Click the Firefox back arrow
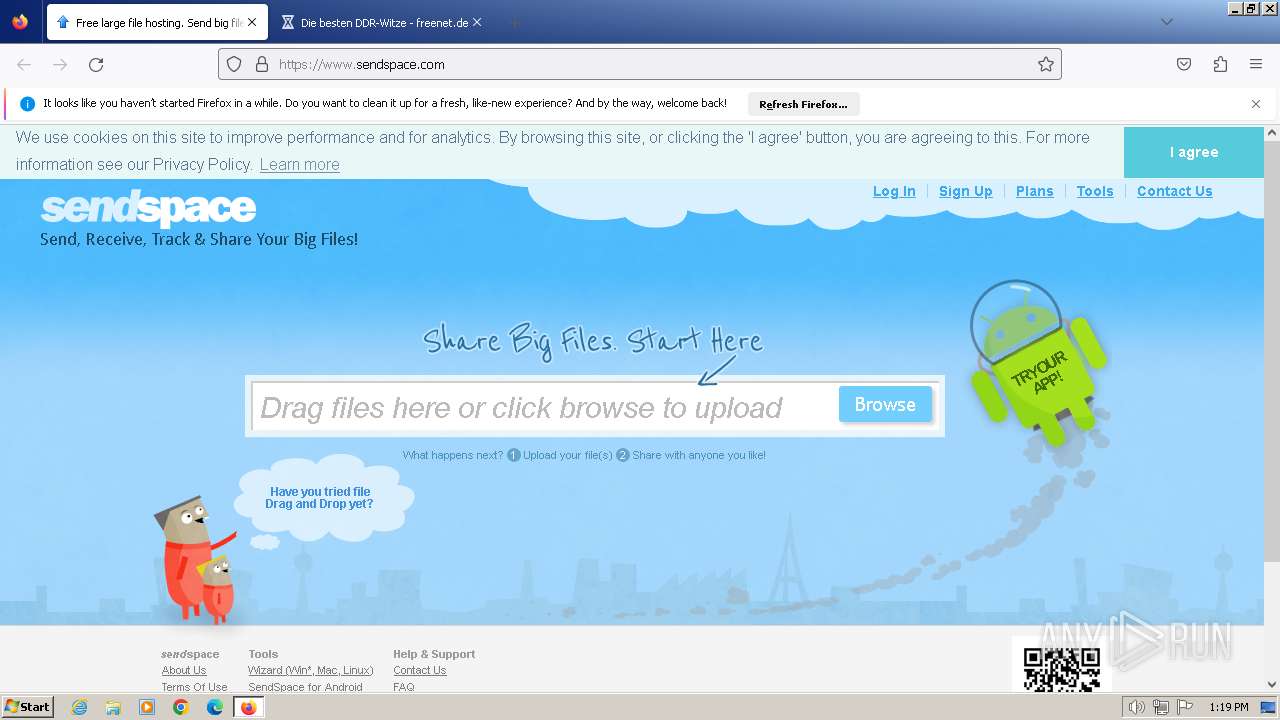 (x=24, y=64)
